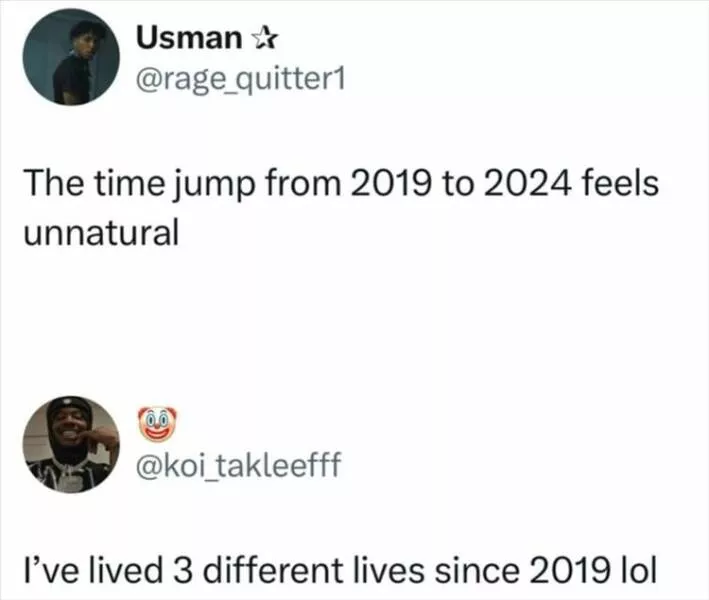Screen dimensions: 709x600
Task: Click the word "The" starting Usman's tweet
Action: [52, 187]
